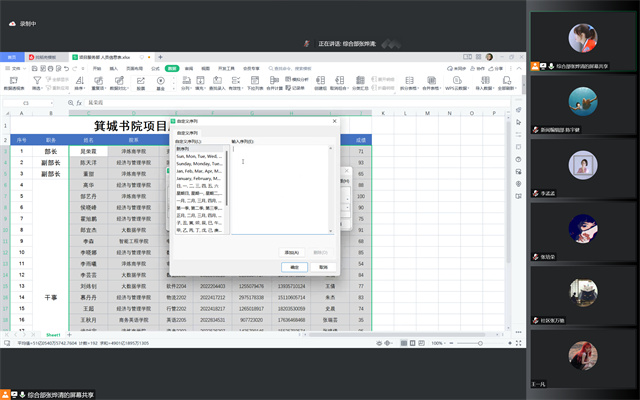The height and width of the screenshot is (400, 640).
Task: Switch to the Sheet1 worksheet tab
Action: [53, 334]
